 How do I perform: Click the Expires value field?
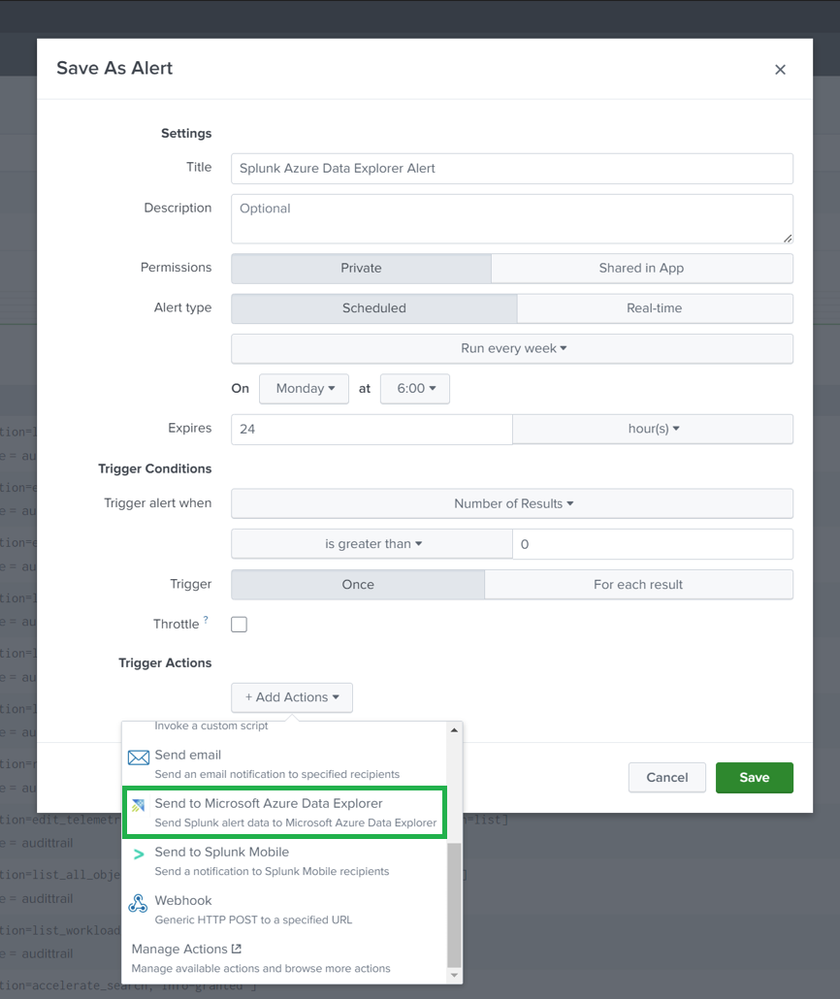click(x=372, y=429)
